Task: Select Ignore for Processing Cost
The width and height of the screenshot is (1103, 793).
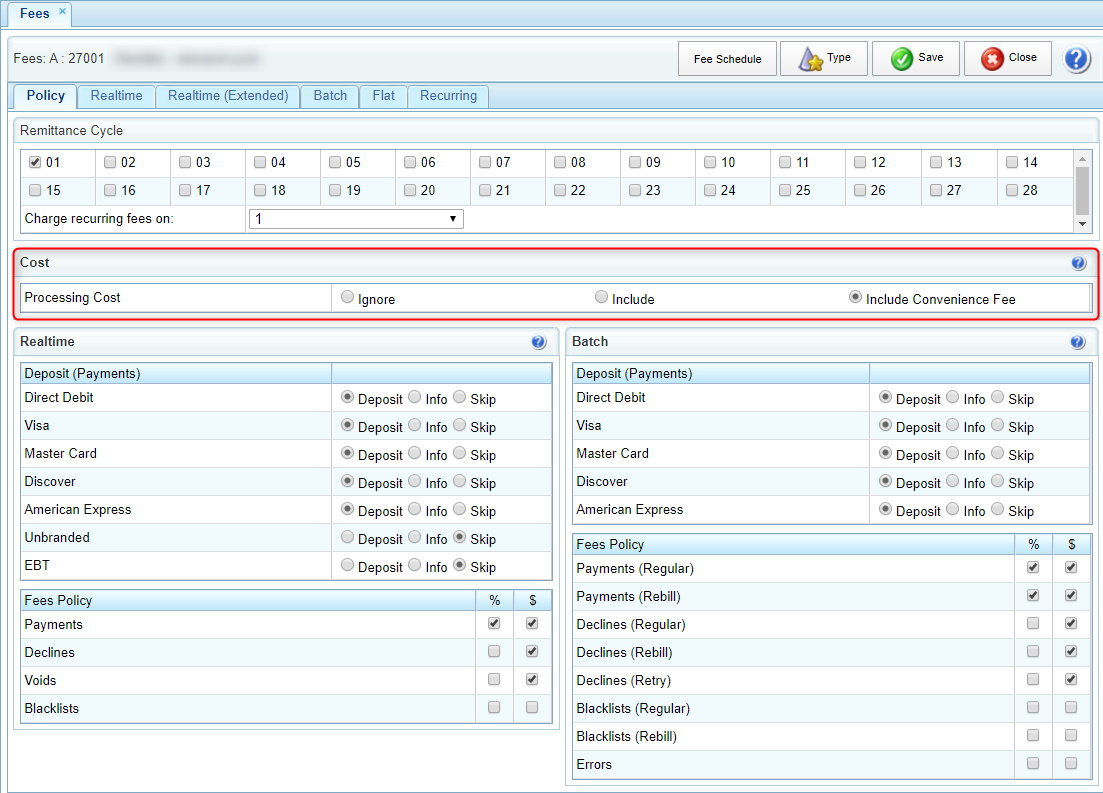Action: (348, 297)
